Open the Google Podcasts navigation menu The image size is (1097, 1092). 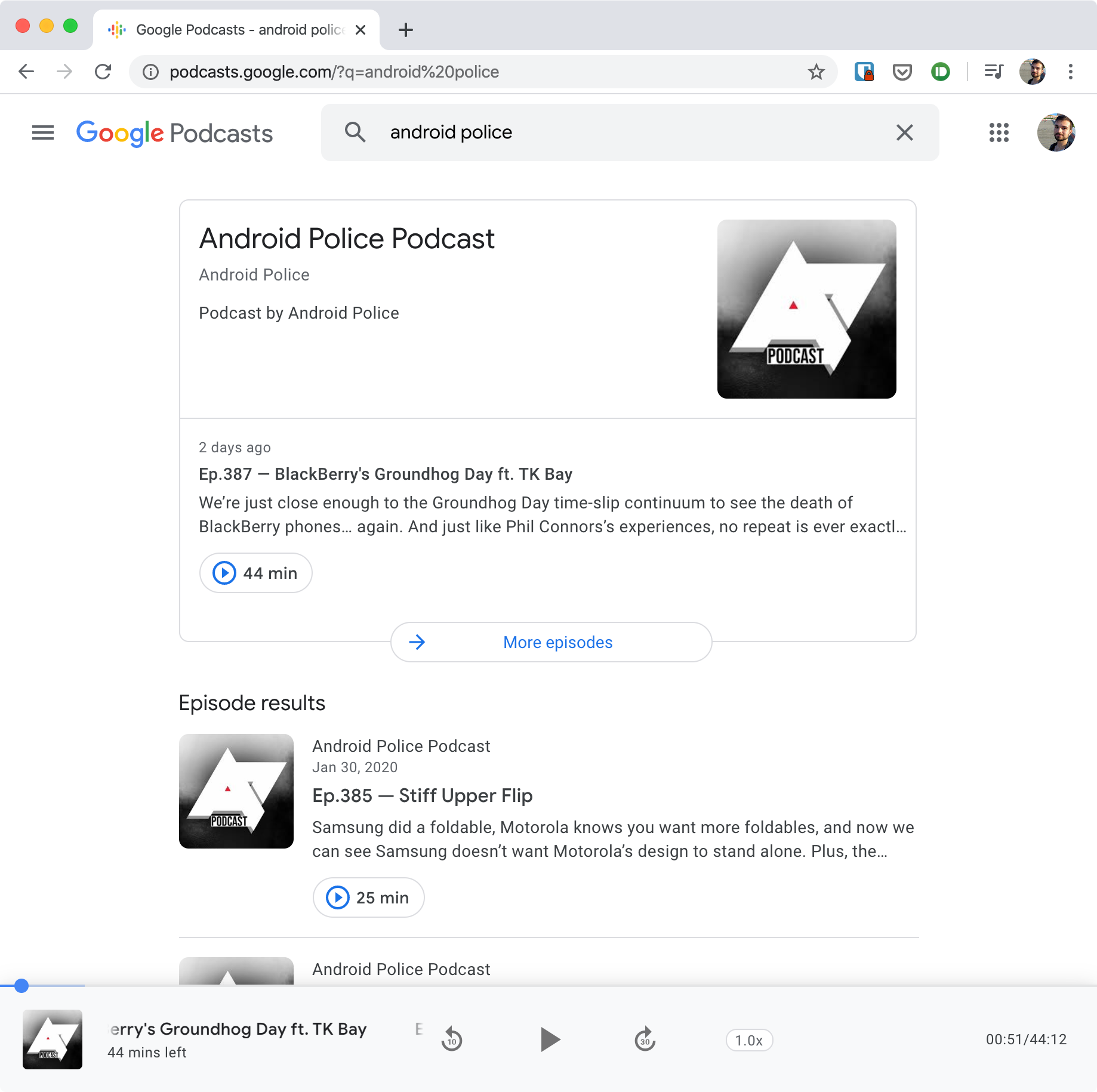click(x=42, y=132)
